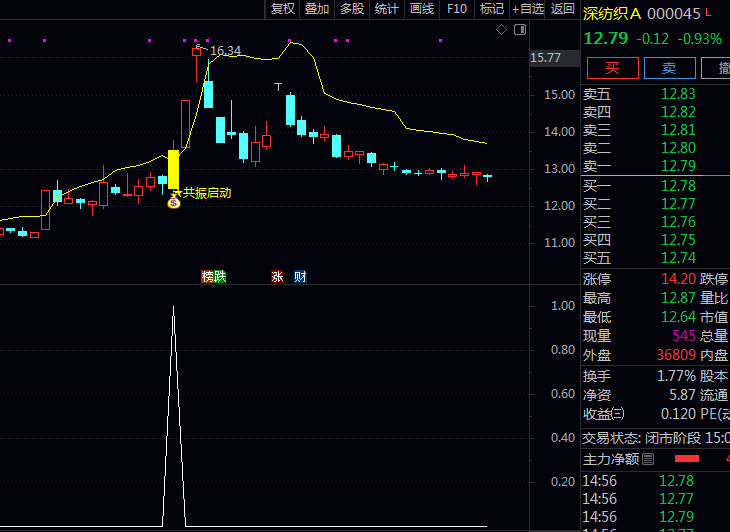
Task: Open list icon beside 主力净额
Action: pyautogui.click(x=648, y=459)
